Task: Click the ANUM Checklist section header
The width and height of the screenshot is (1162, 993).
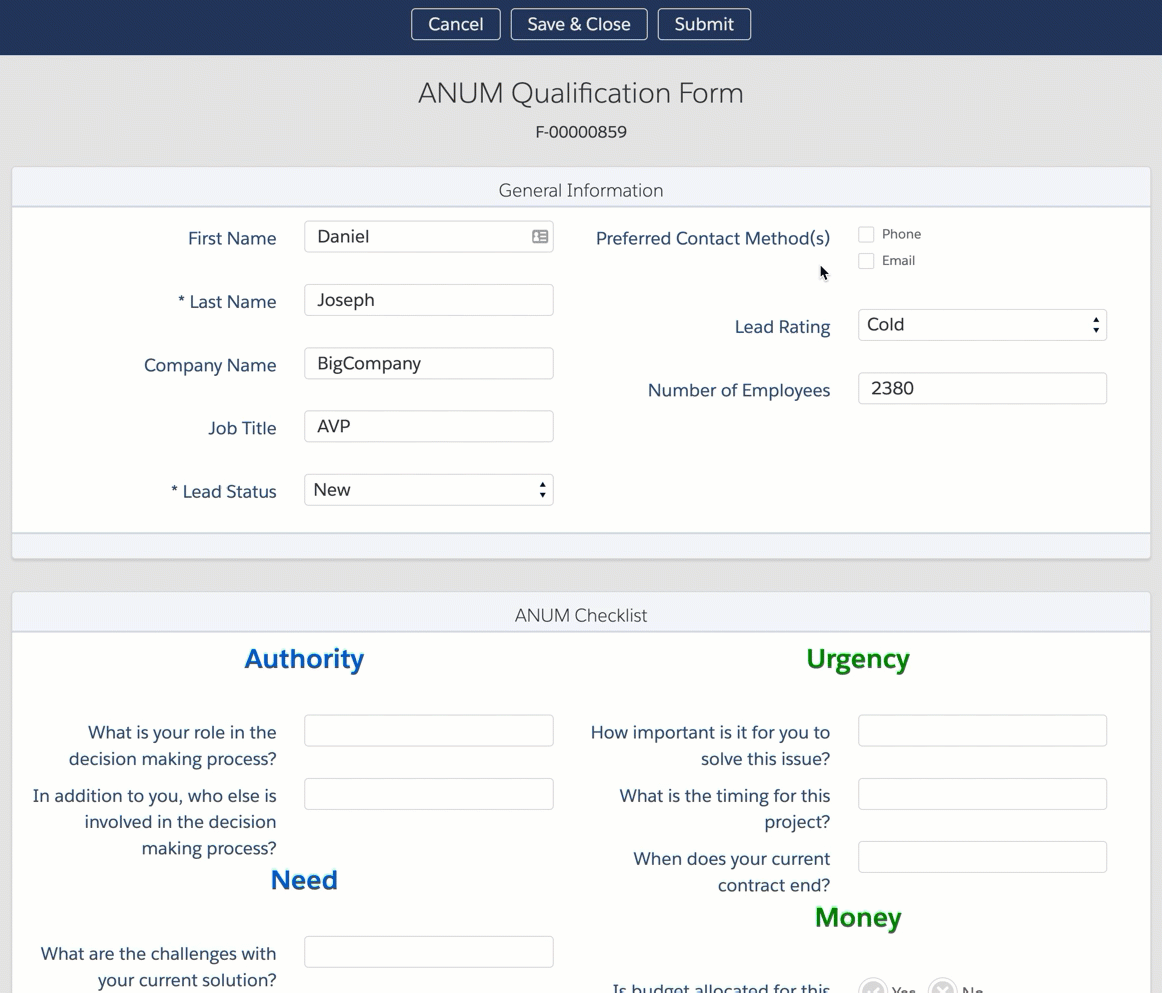Action: pyautogui.click(x=581, y=615)
